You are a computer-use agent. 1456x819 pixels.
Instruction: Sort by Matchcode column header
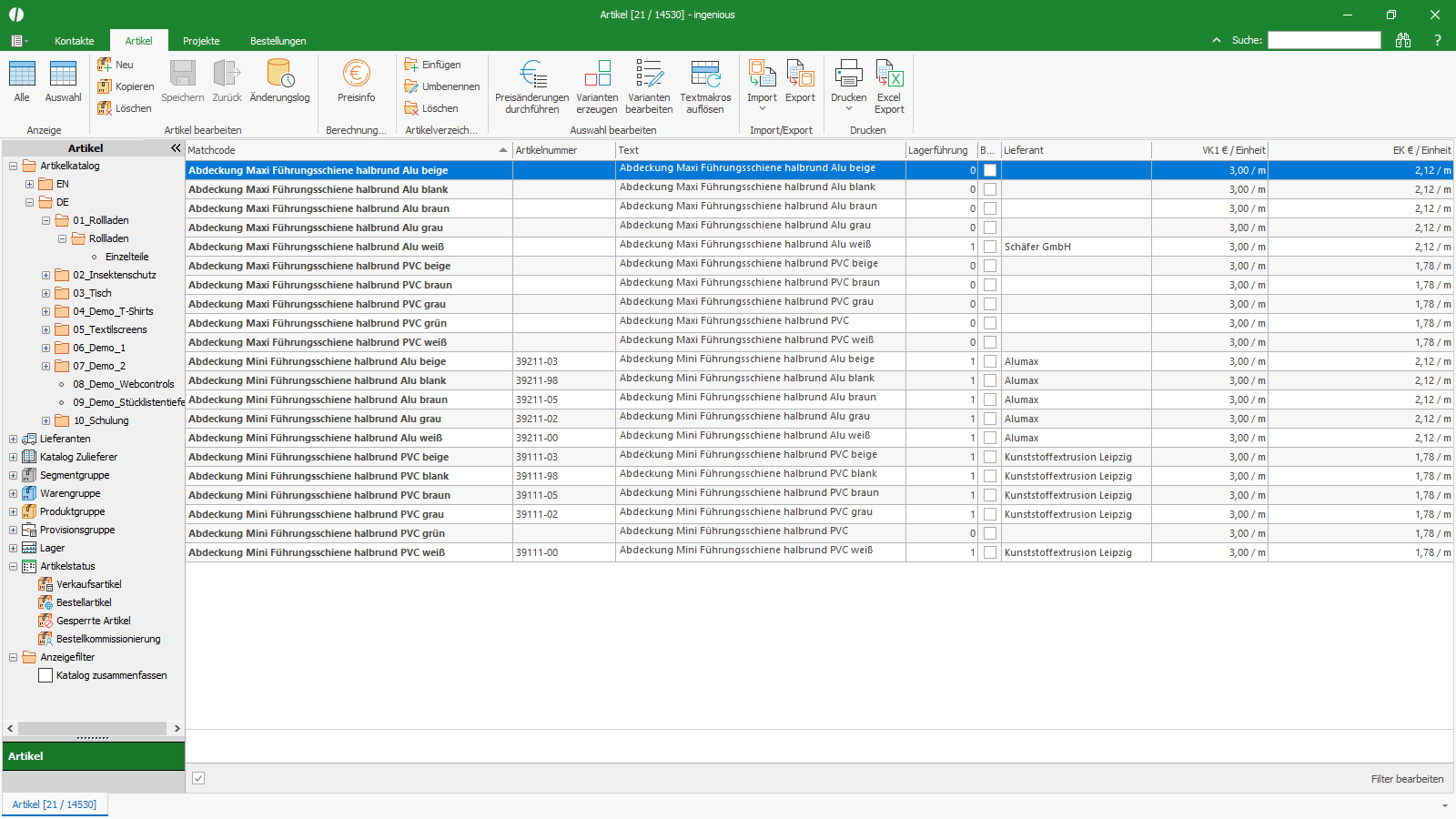click(349, 150)
